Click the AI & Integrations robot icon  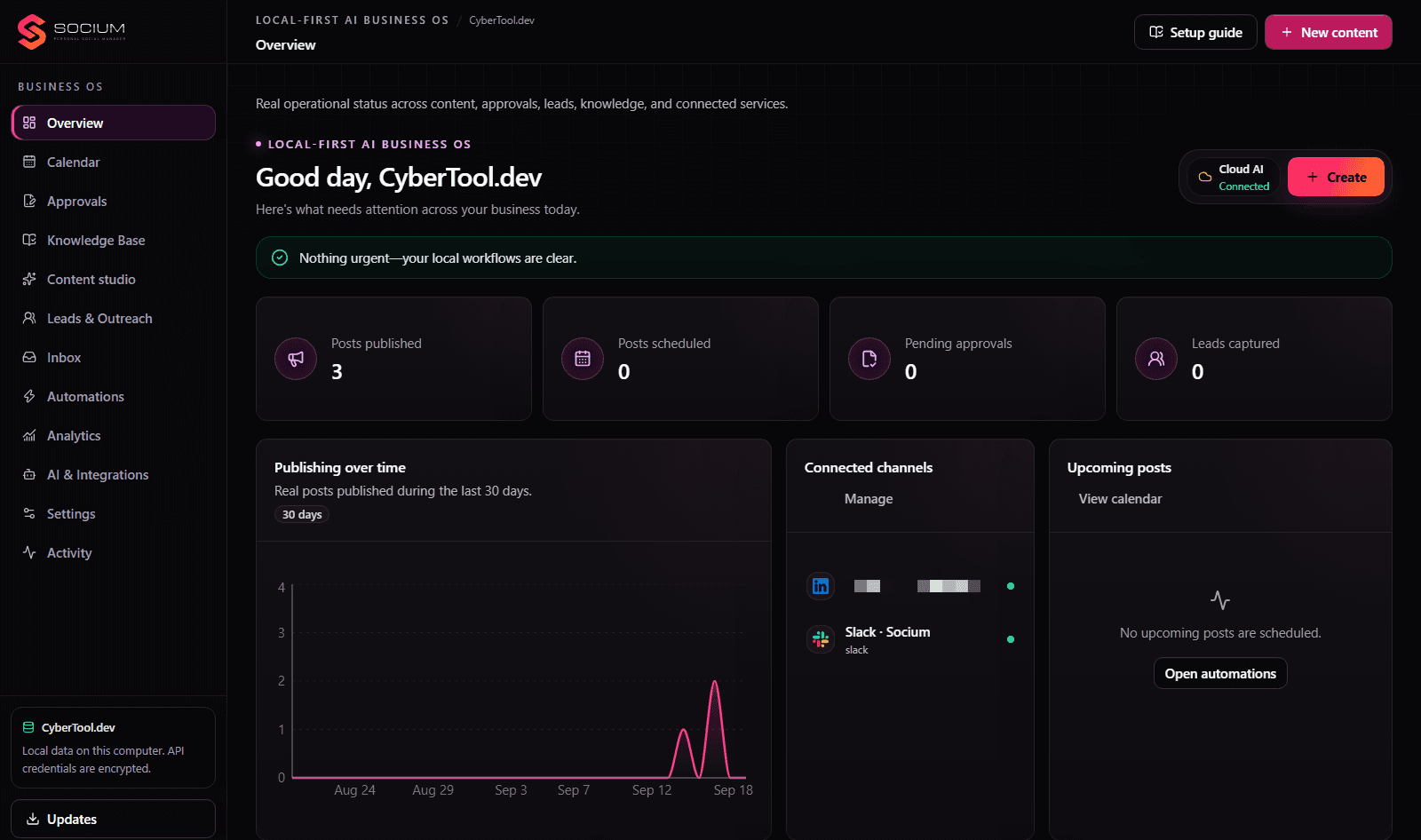pos(29,474)
